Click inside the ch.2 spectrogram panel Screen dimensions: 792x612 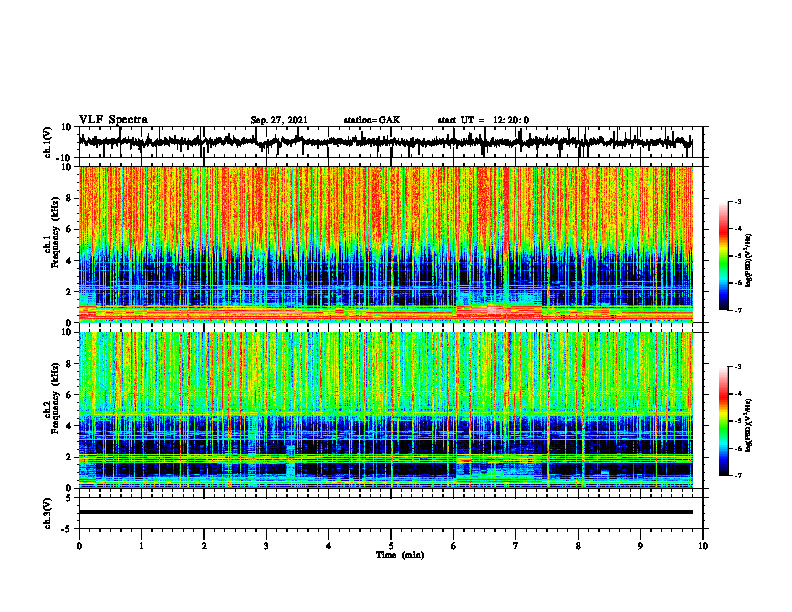[x=386, y=410]
